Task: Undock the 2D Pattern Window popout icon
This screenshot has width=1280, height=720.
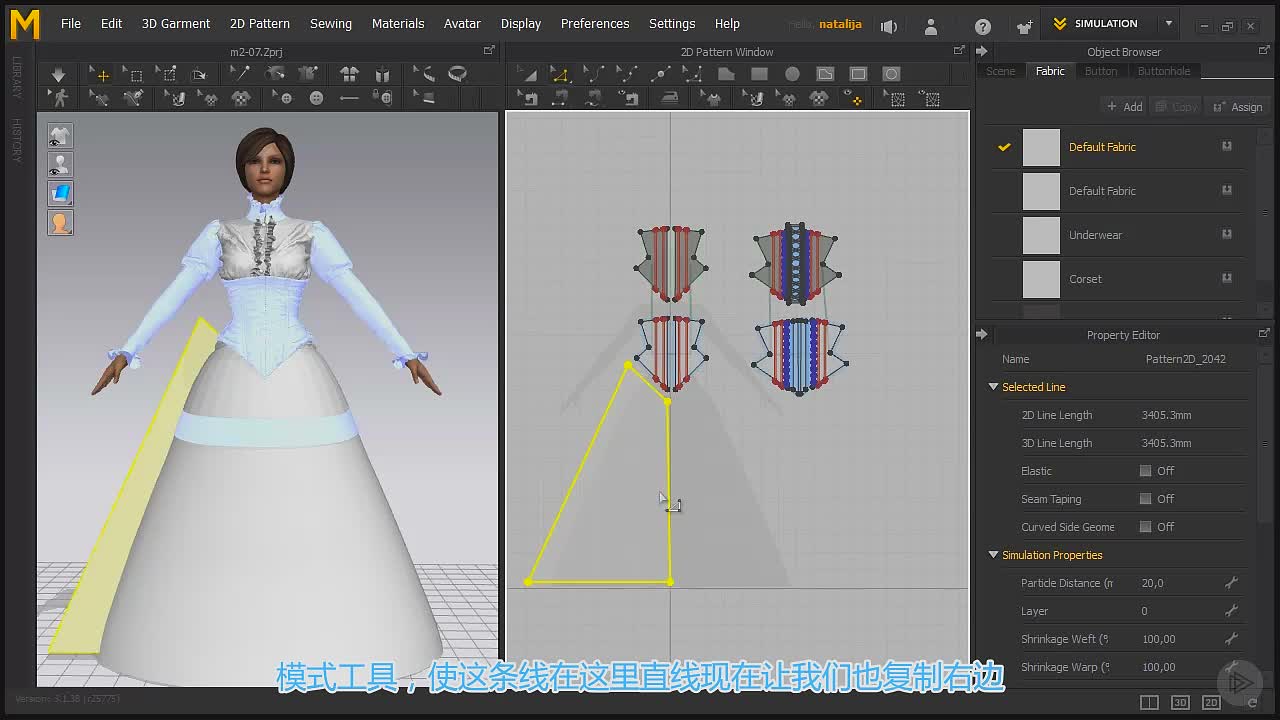Action: tap(960, 50)
